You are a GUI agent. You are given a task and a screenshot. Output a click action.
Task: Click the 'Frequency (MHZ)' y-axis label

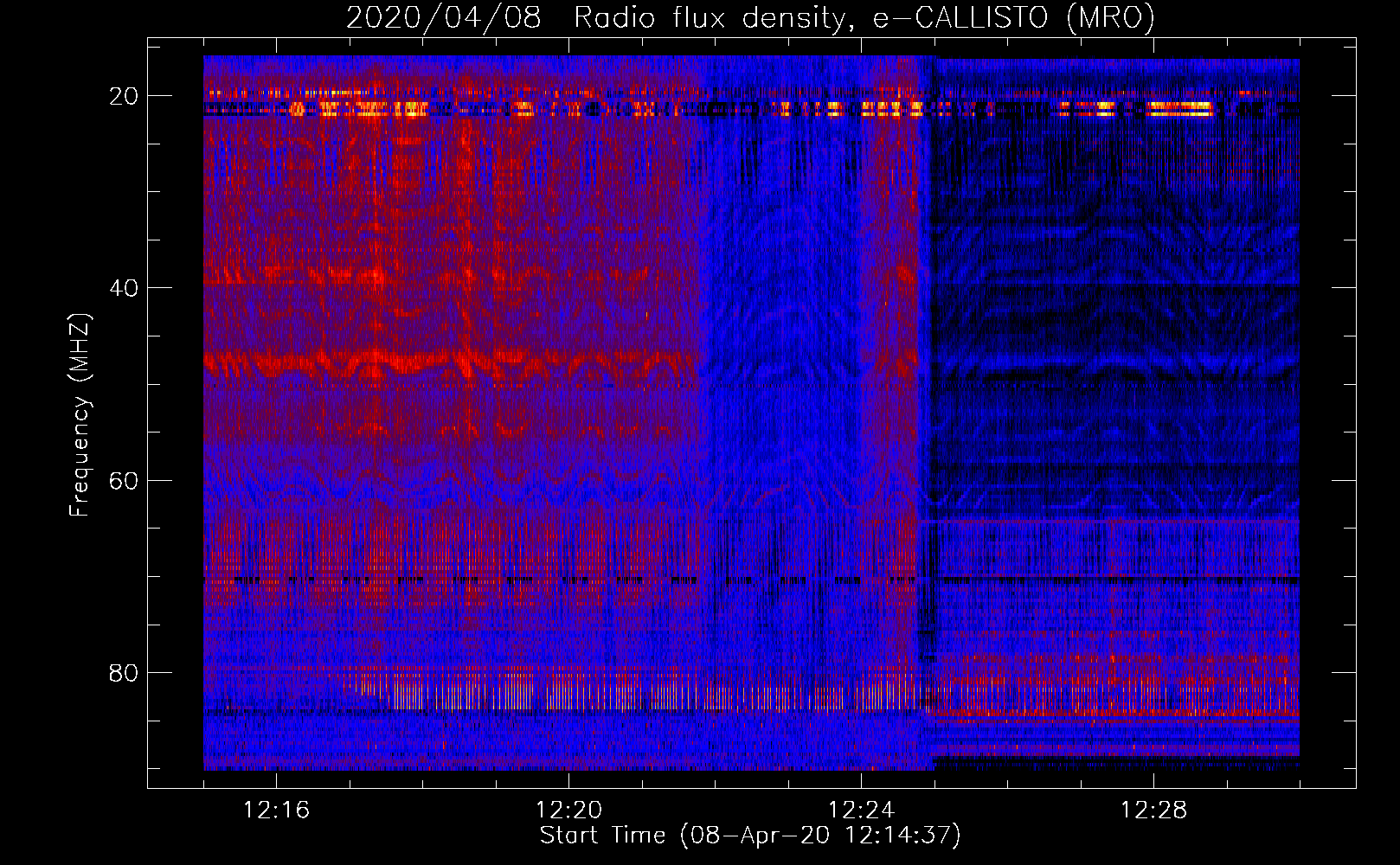[x=80, y=415]
